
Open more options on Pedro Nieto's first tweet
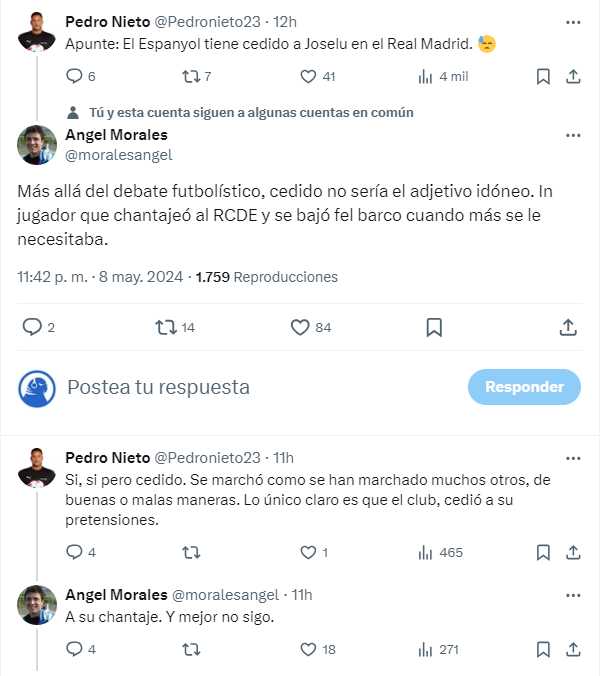572,21
